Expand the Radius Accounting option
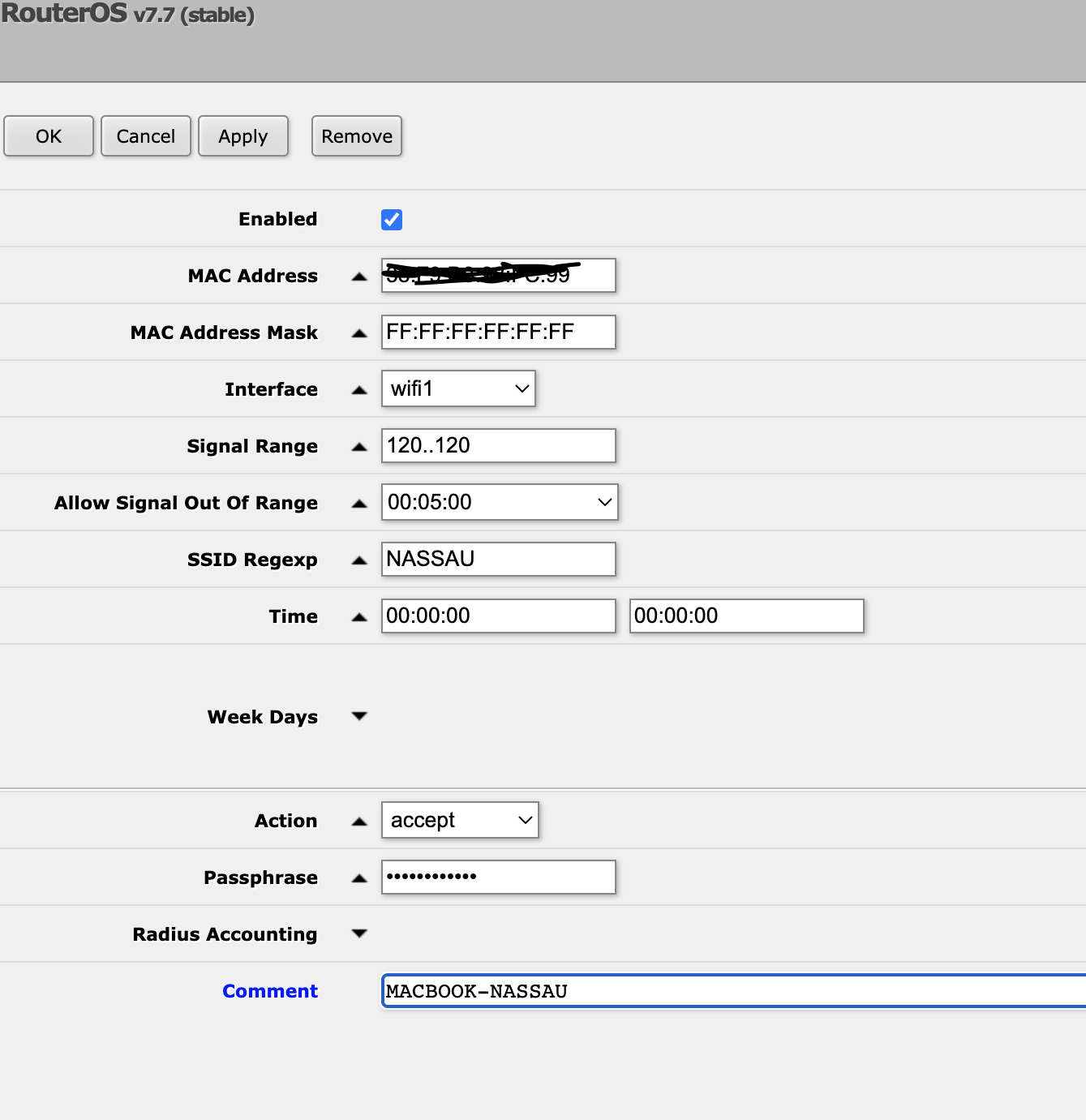The width and height of the screenshot is (1086, 1120). pos(359,933)
